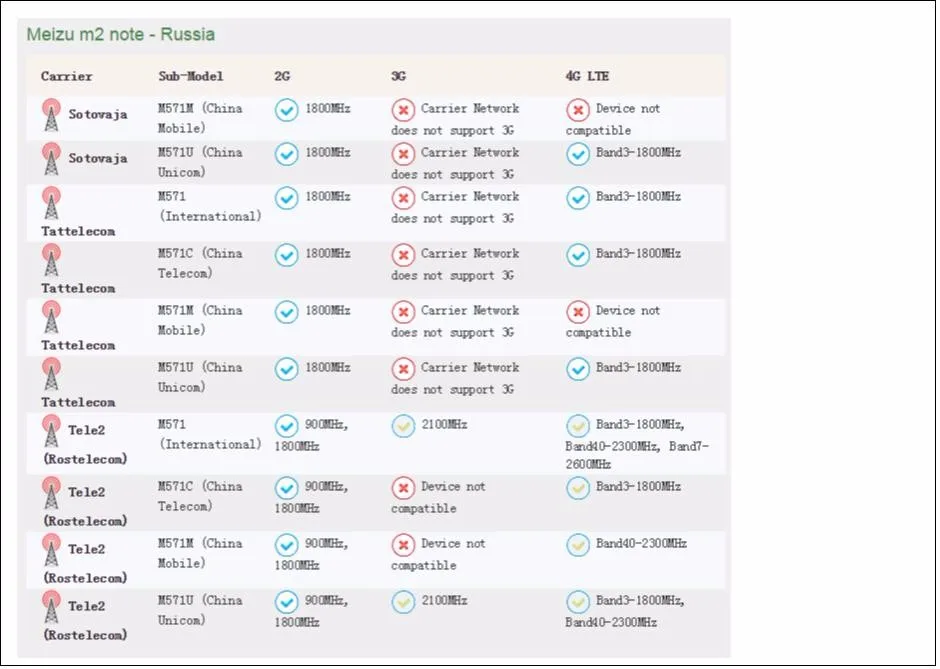The height and width of the screenshot is (669, 940).
Task: Select 'M571 (International)' in the Tattelecom row
Action: 210,206
